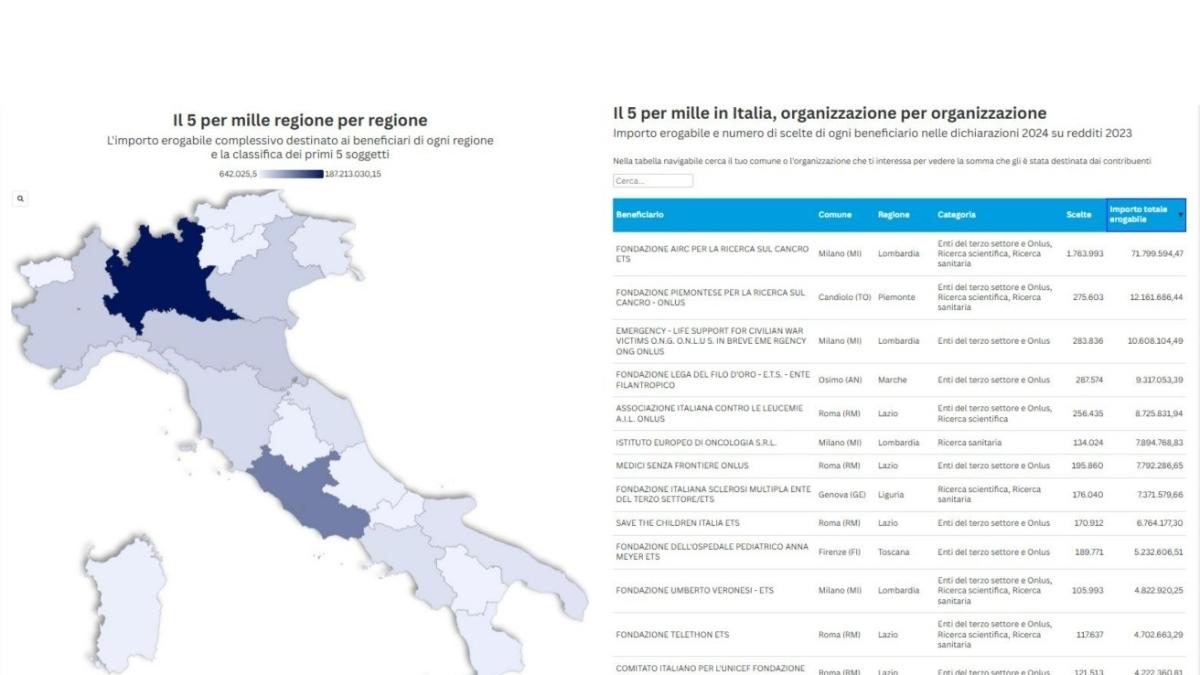Click the map color legend gradient bar
This screenshot has width=1200, height=675.
tap(292, 174)
